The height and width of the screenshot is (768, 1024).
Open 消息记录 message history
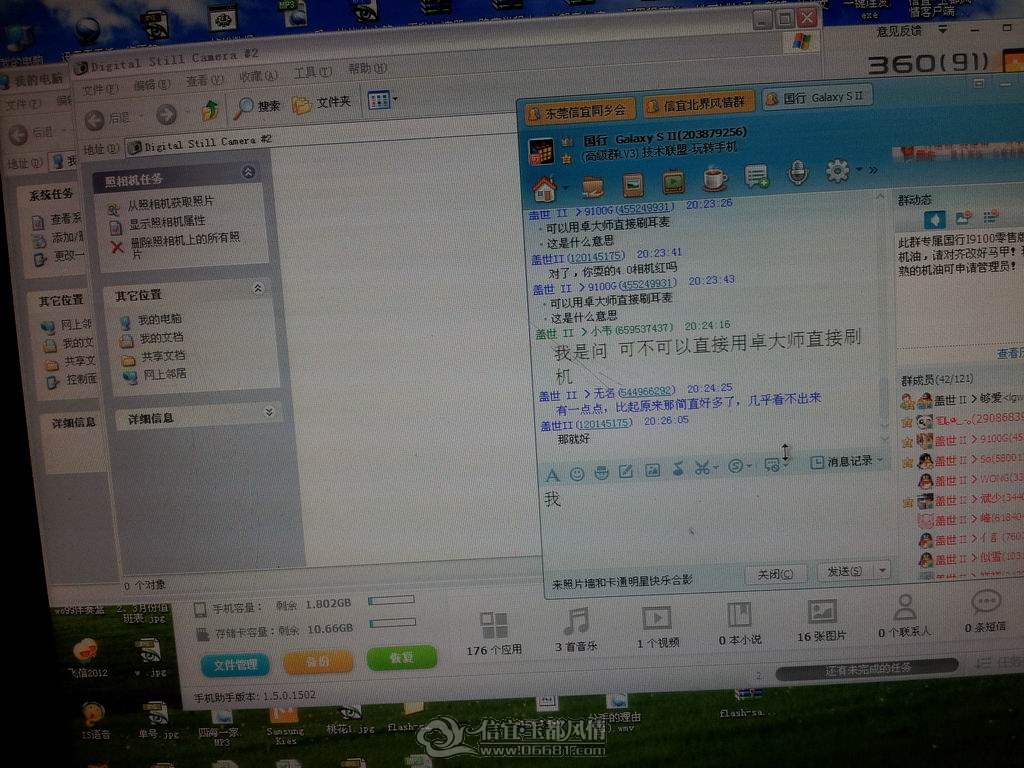pos(842,462)
